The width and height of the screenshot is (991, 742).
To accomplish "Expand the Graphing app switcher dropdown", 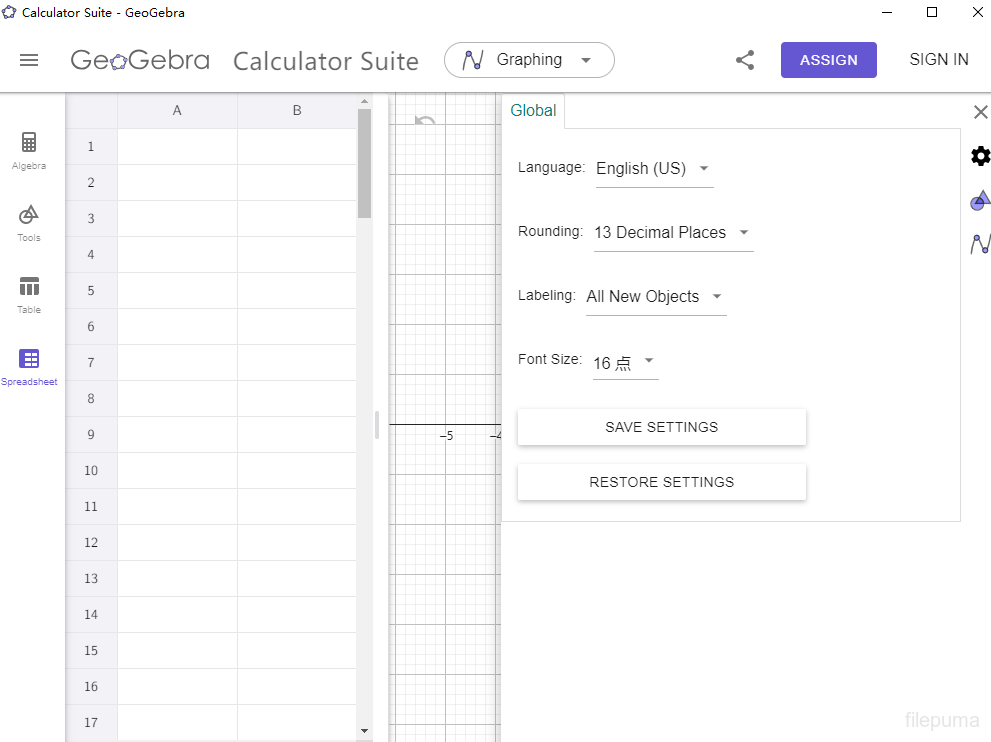I will (x=529, y=60).
